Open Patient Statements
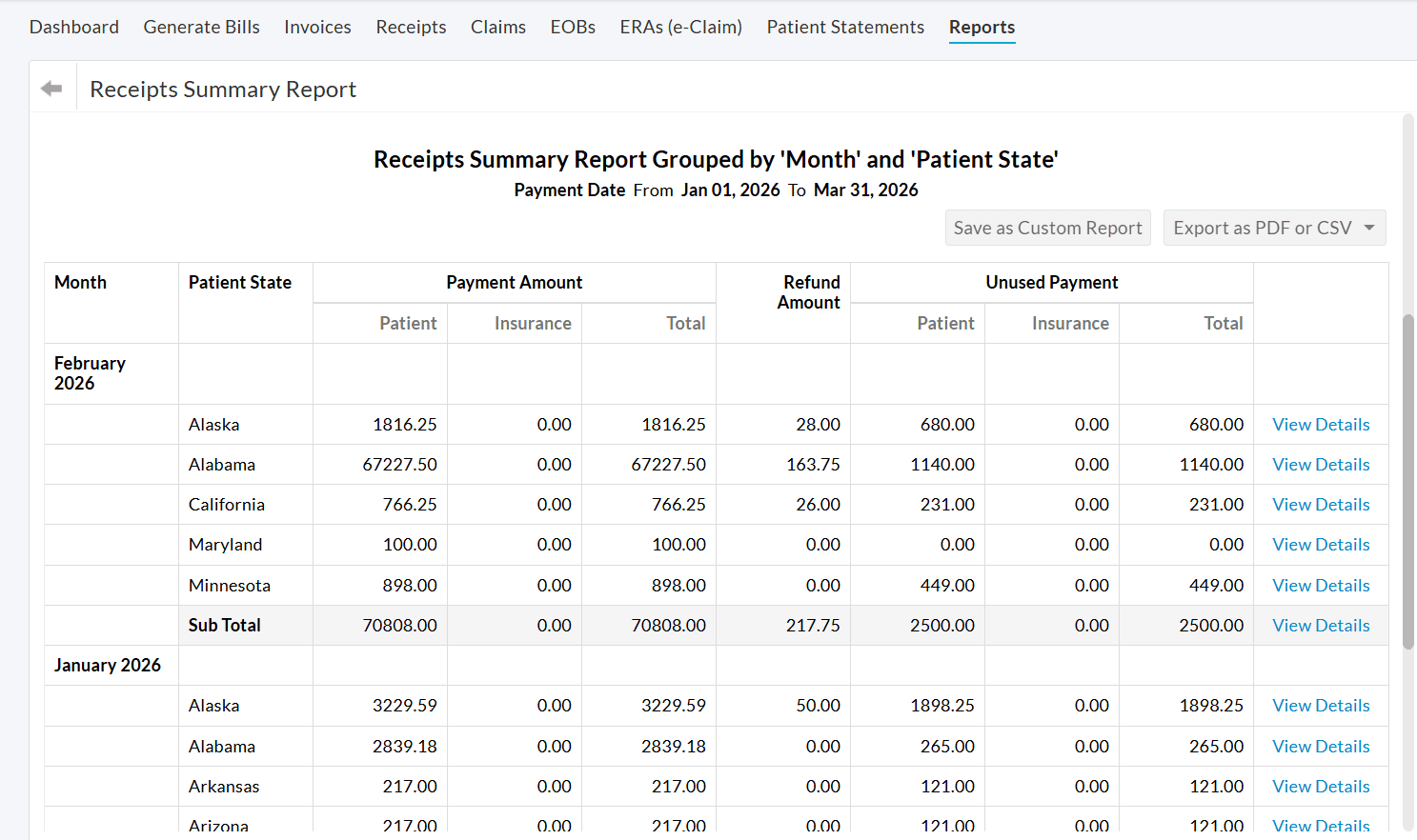The height and width of the screenshot is (840, 1417). click(844, 27)
